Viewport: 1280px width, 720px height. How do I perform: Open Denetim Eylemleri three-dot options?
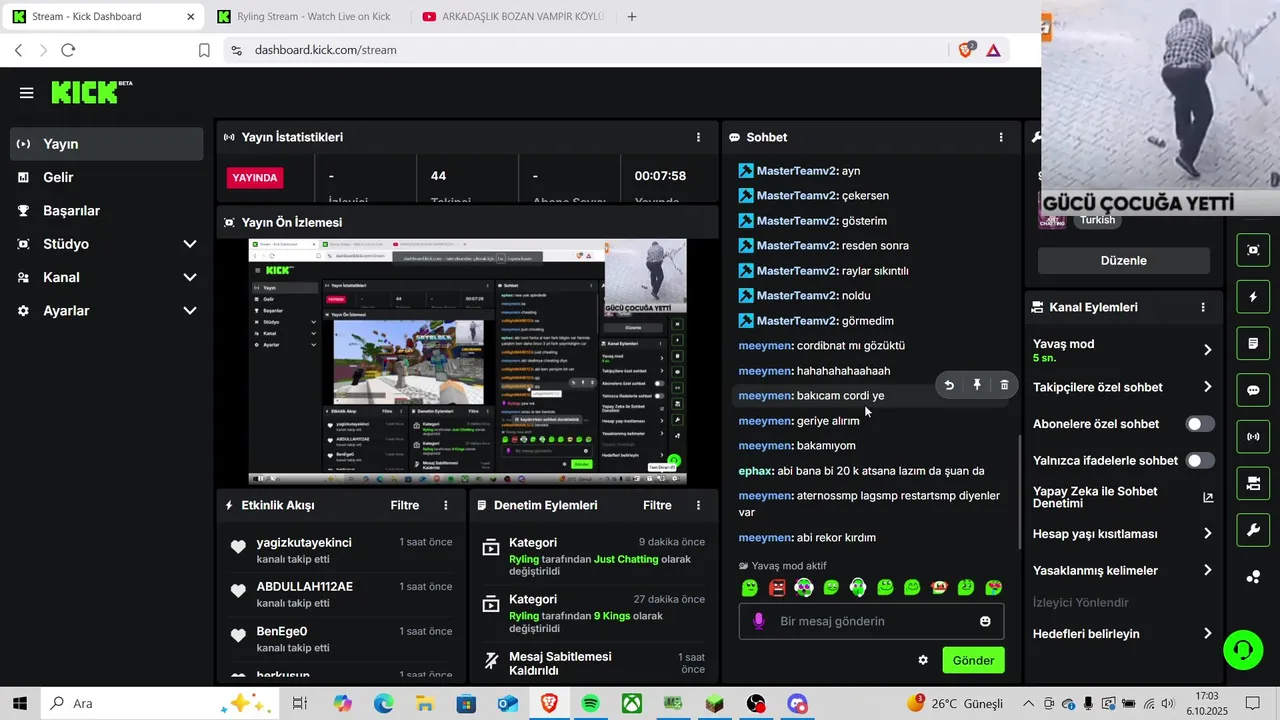coord(698,505)
